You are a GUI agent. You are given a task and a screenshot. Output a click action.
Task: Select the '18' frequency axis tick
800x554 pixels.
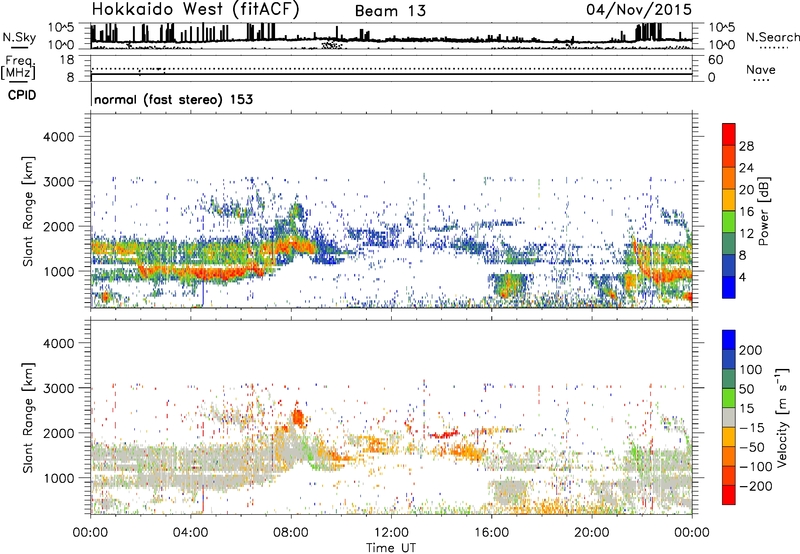coord(67,60)
